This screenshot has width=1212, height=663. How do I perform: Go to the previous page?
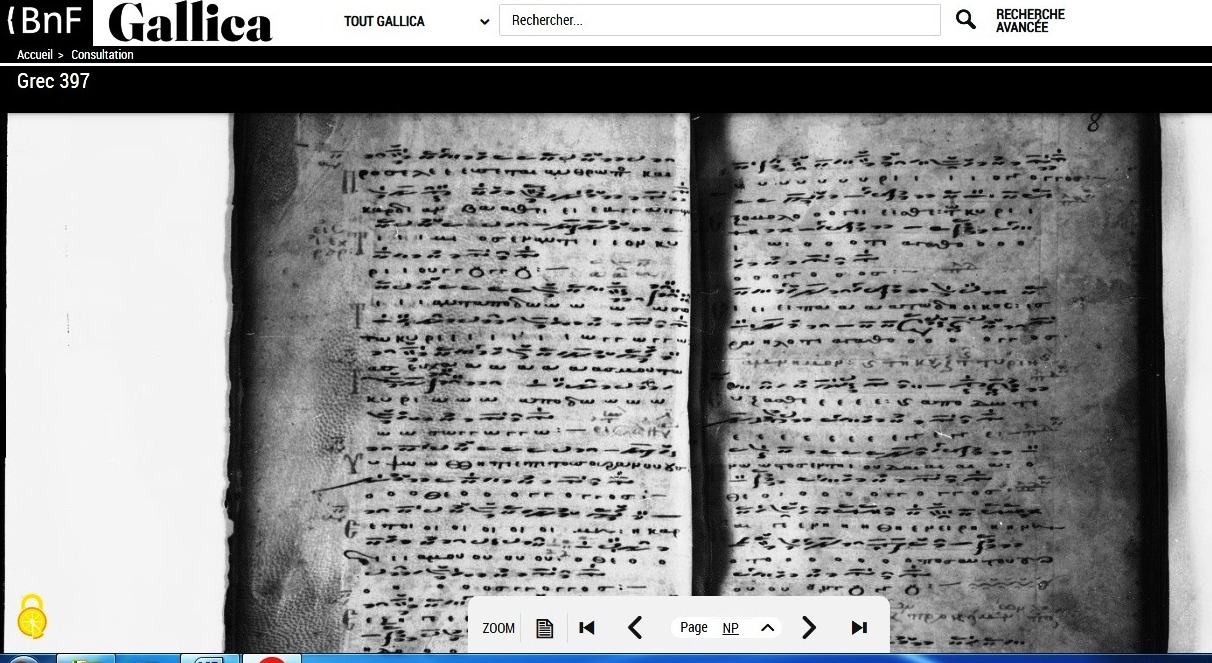[635, 628]
